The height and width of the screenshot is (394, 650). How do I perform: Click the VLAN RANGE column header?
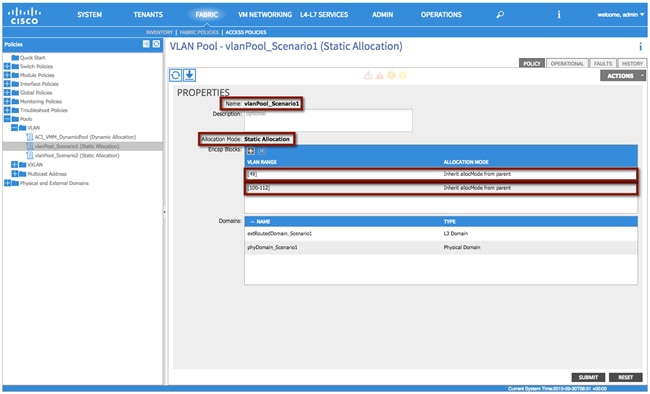pyautogui.click(x=262, y=162)
